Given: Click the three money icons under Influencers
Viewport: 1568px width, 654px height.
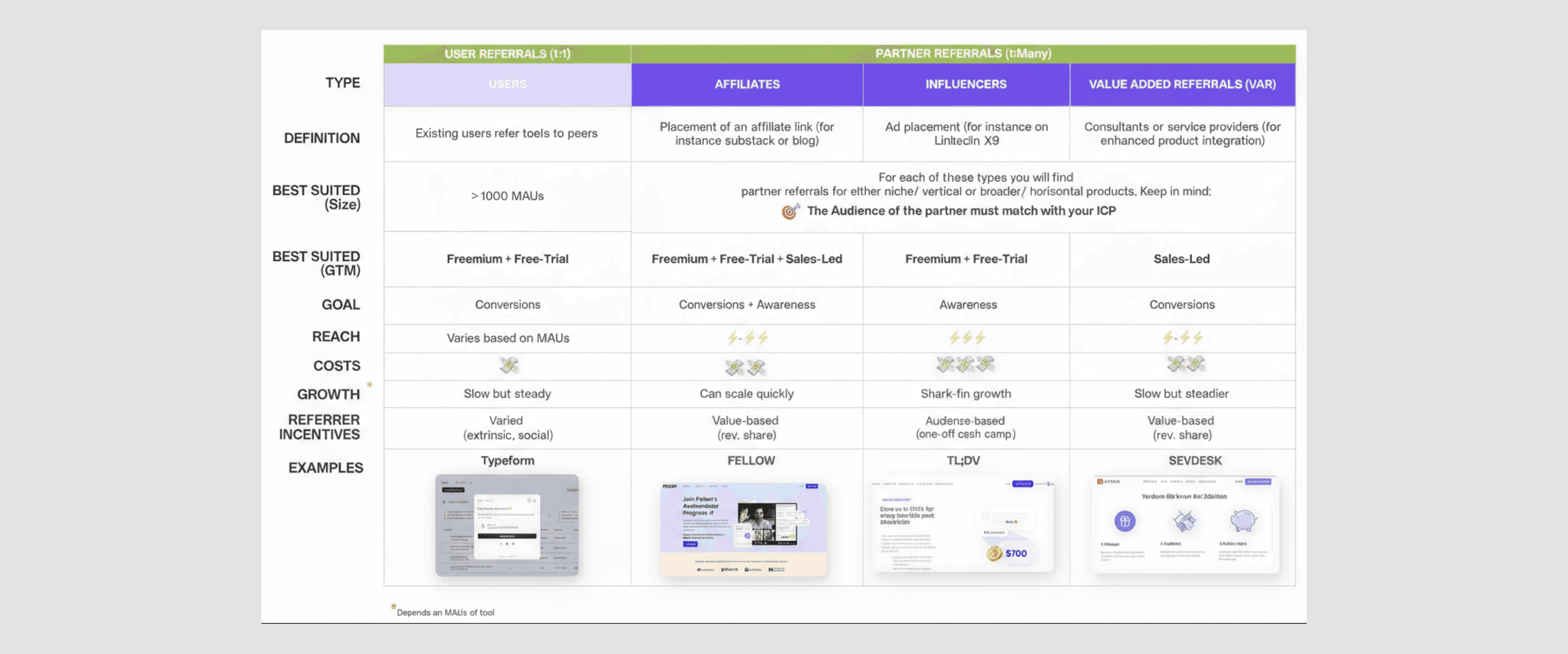Looking at the screenshot, I should tap(965, 365).
